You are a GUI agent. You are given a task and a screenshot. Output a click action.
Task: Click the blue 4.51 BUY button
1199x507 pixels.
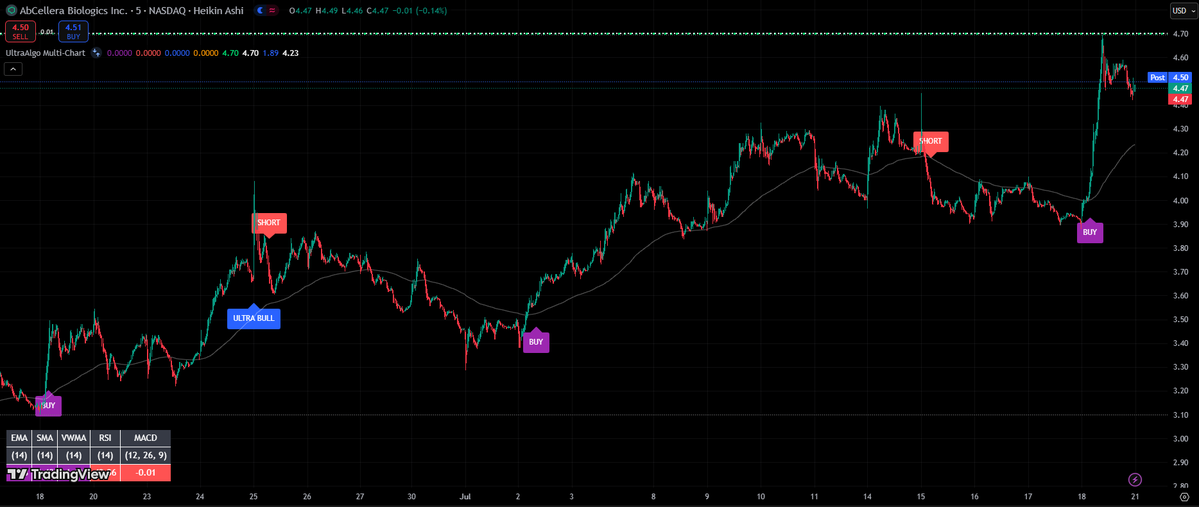tap(73, 31)
